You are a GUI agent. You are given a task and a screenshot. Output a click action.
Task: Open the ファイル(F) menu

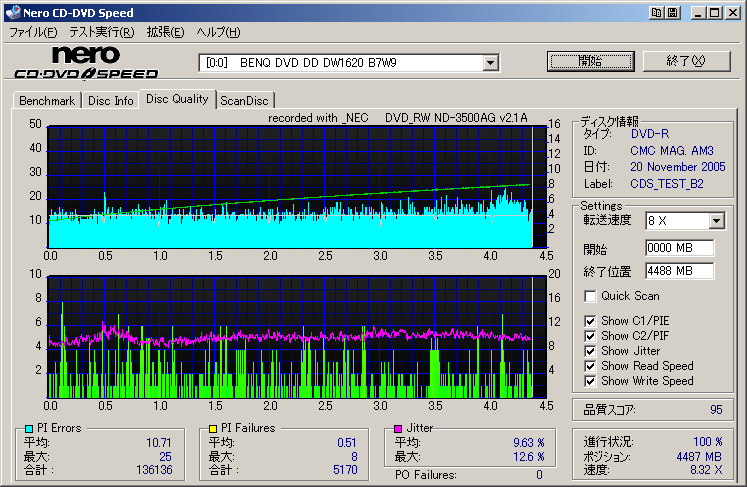33,32
